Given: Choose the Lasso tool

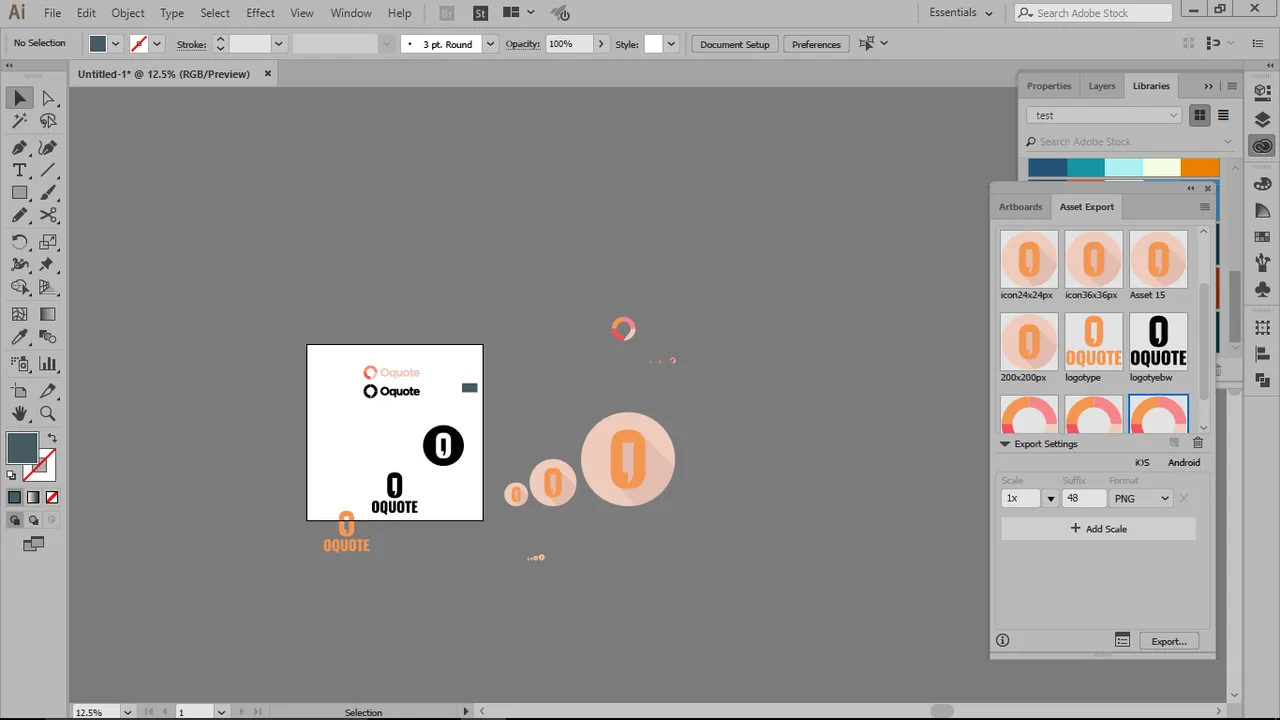Looking at the screenshot, I should [x=48, y=121].
